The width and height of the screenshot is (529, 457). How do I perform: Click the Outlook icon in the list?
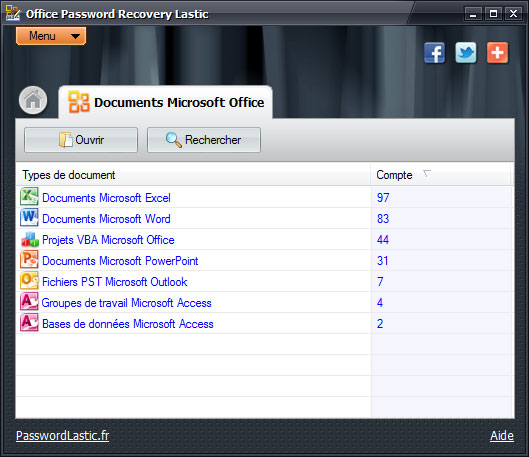point(29,281)
